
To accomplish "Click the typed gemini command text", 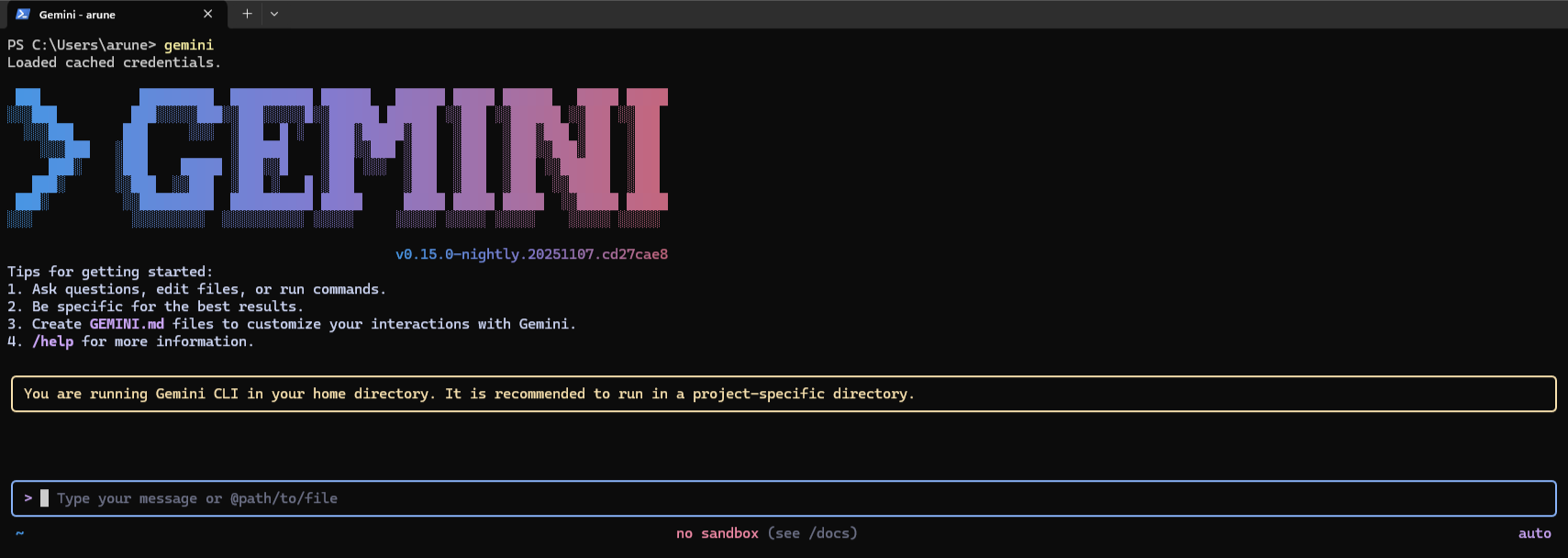I will (x=188, y=45).
